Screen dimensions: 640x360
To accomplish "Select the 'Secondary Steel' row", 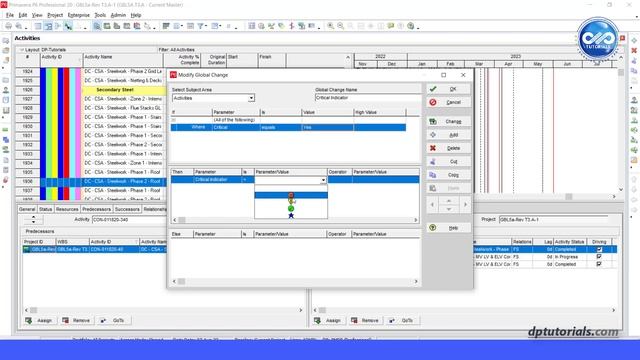I will pyautogui.click(x=124, y=90).
